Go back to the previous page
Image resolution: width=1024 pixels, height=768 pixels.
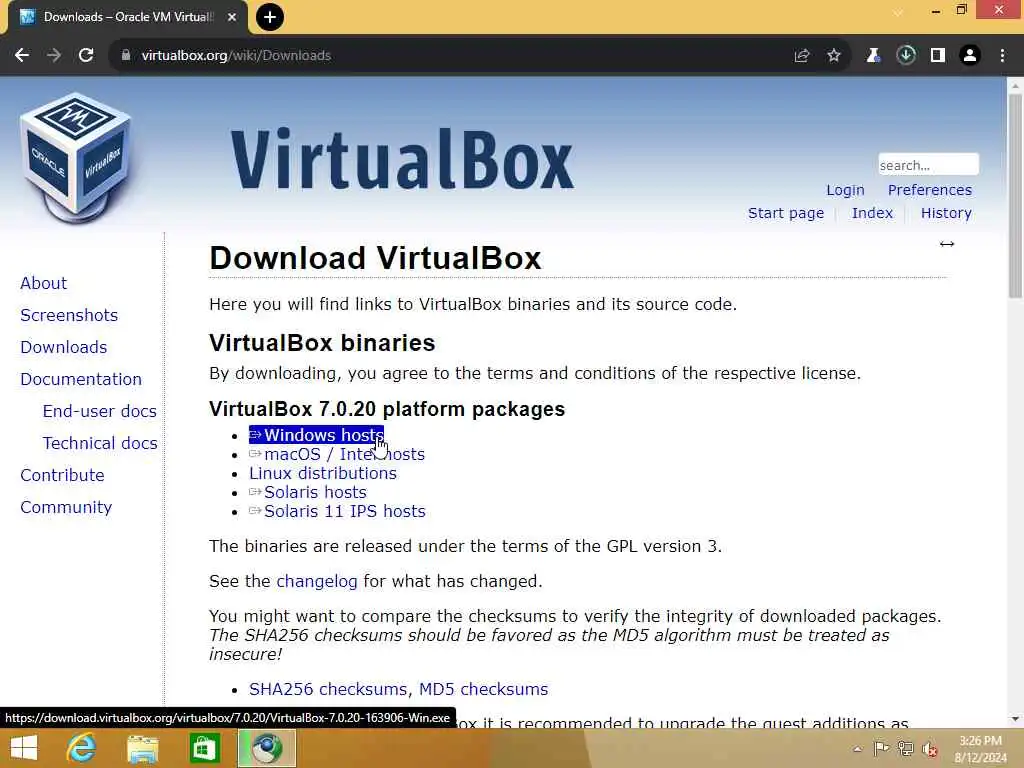(22, 56)
